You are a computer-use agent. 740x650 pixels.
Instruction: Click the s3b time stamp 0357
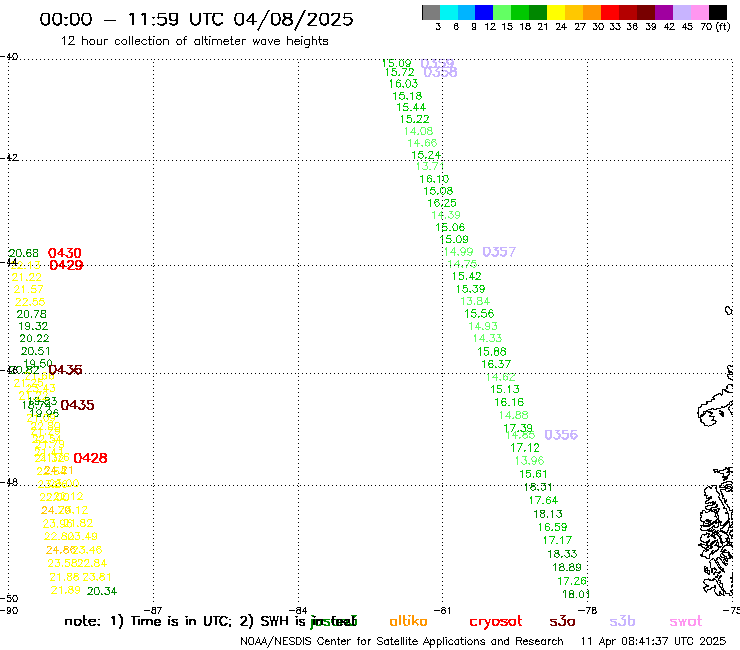coord(499,252)
